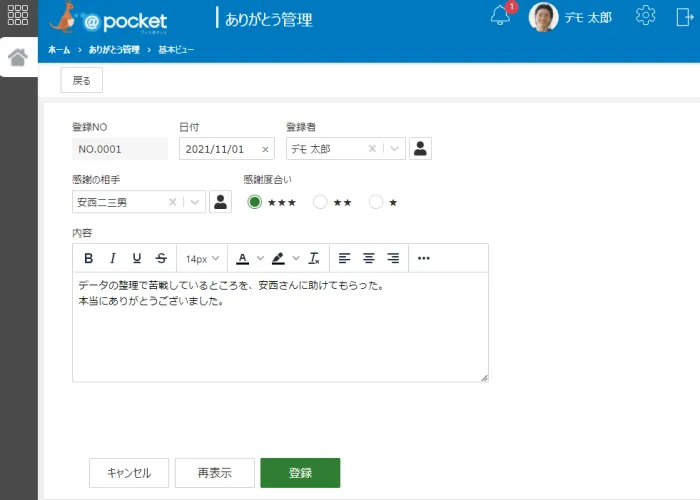
Task: Align text left
Action: (x=344, y=258)
